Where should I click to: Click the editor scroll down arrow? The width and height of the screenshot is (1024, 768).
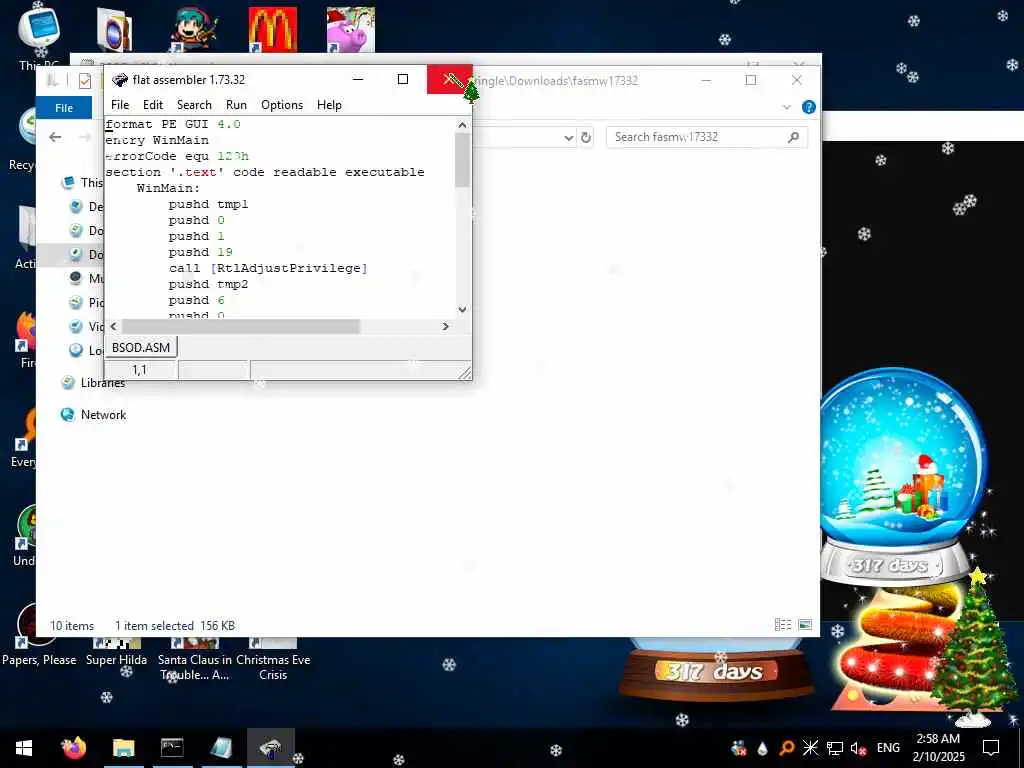pyautogui.click(x=462, y=310)
